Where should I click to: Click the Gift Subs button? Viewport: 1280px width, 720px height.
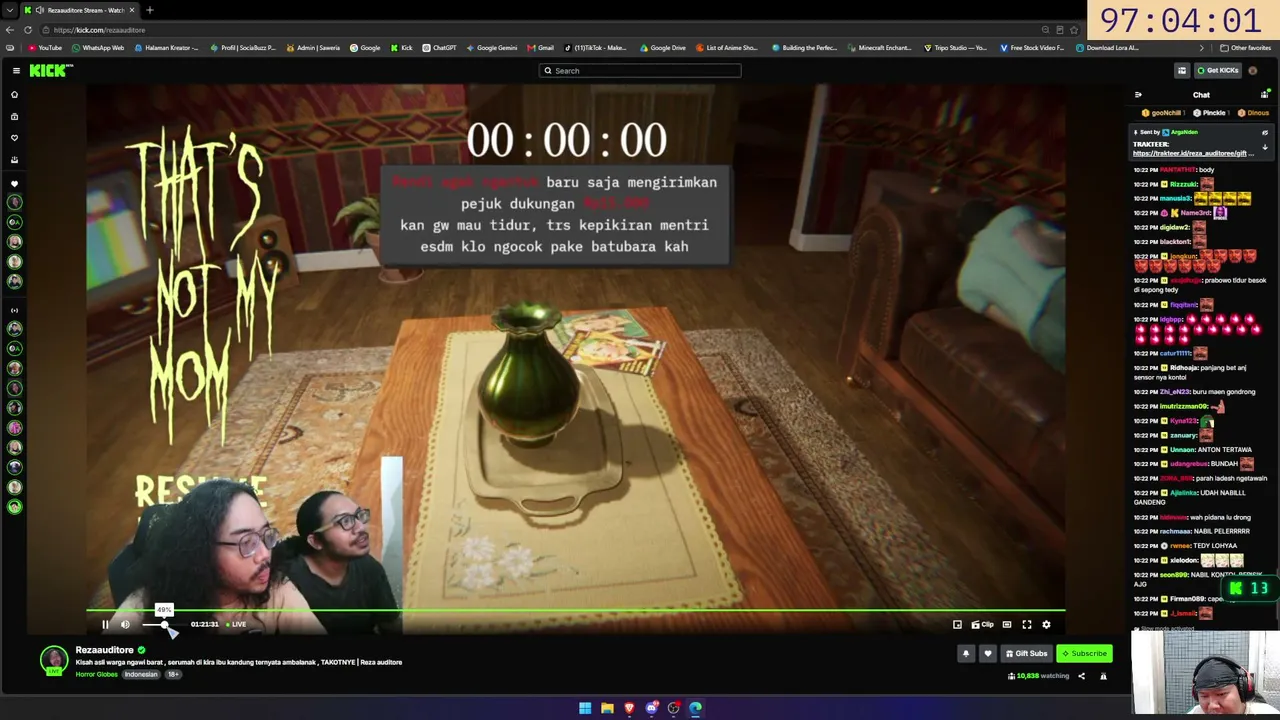click(1026, 653)
